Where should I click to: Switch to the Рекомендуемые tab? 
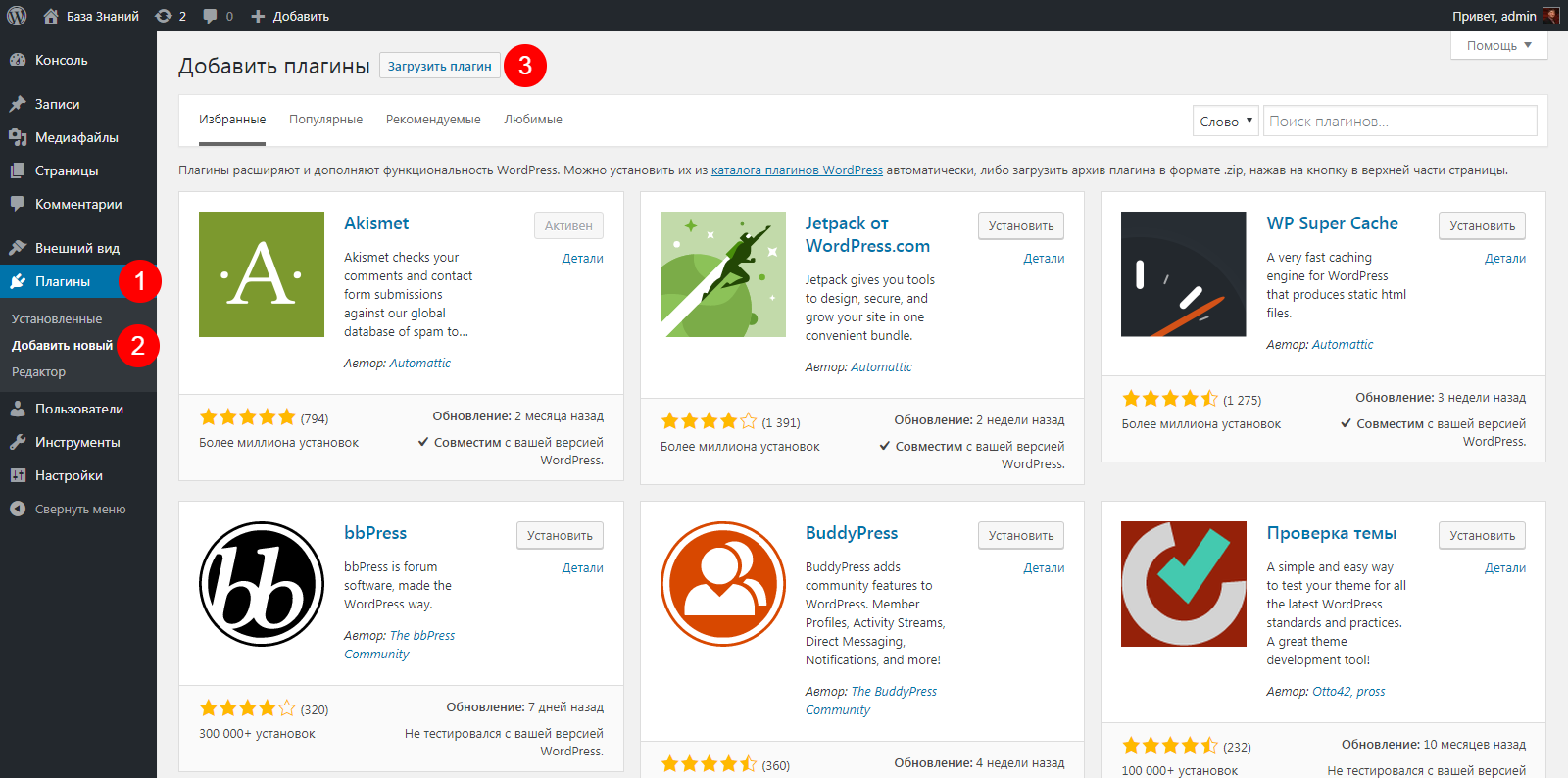433,120
